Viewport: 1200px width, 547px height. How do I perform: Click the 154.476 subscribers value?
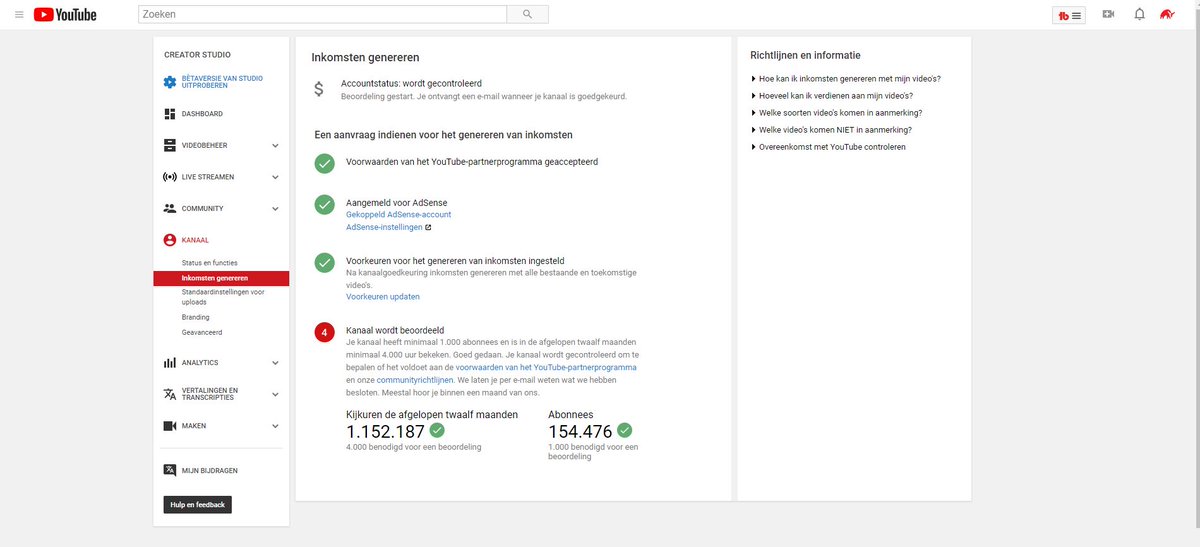(580, 432)
